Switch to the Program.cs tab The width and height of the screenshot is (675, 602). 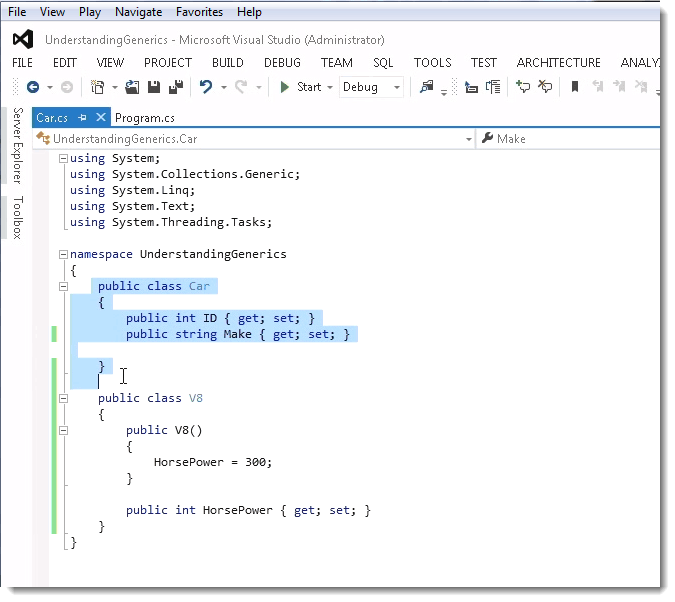tap(145, 118)
